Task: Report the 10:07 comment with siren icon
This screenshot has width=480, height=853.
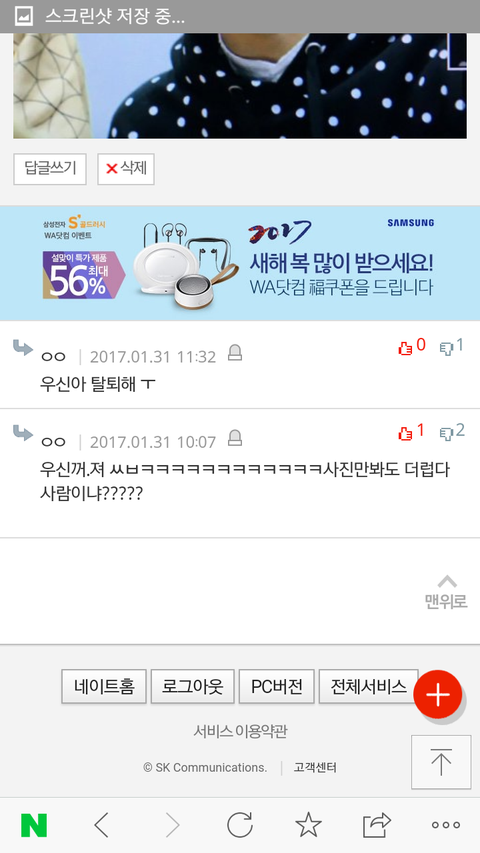Action: pyautogui.click(x=235, y=438)
